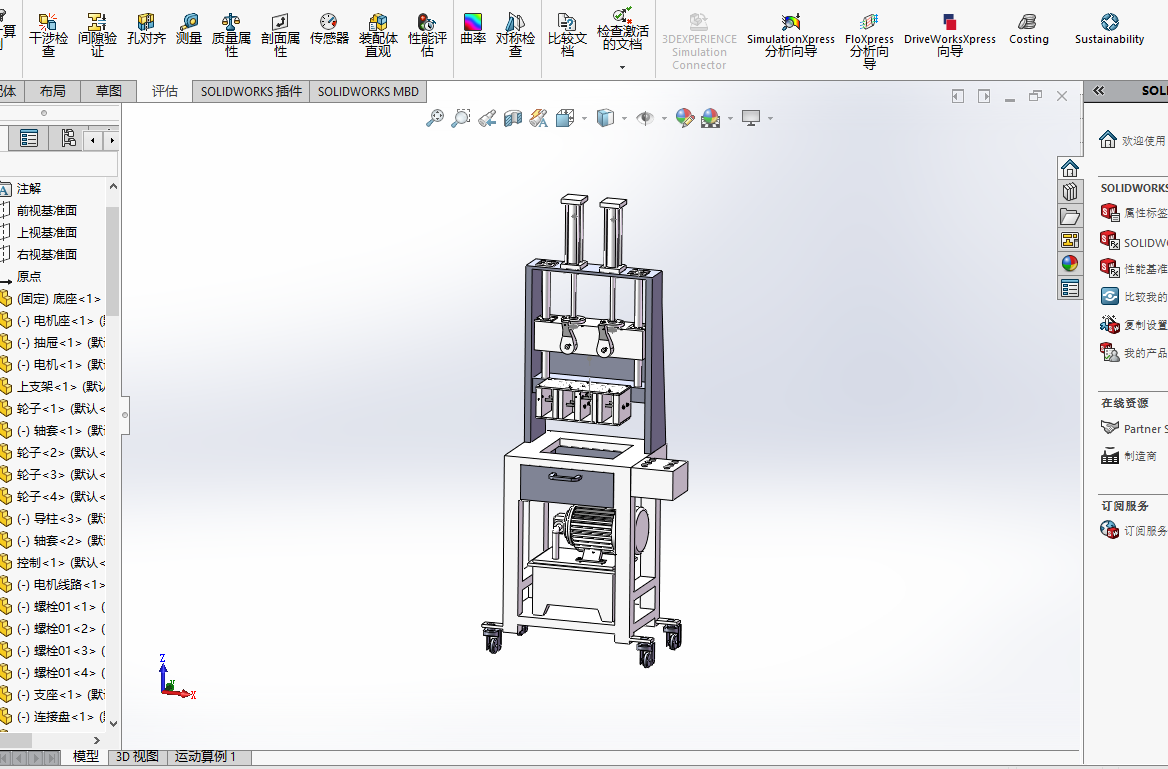Open Apply Scene dropdown arrow
The image size is (1168, 769).
click(x=730, y=118)
